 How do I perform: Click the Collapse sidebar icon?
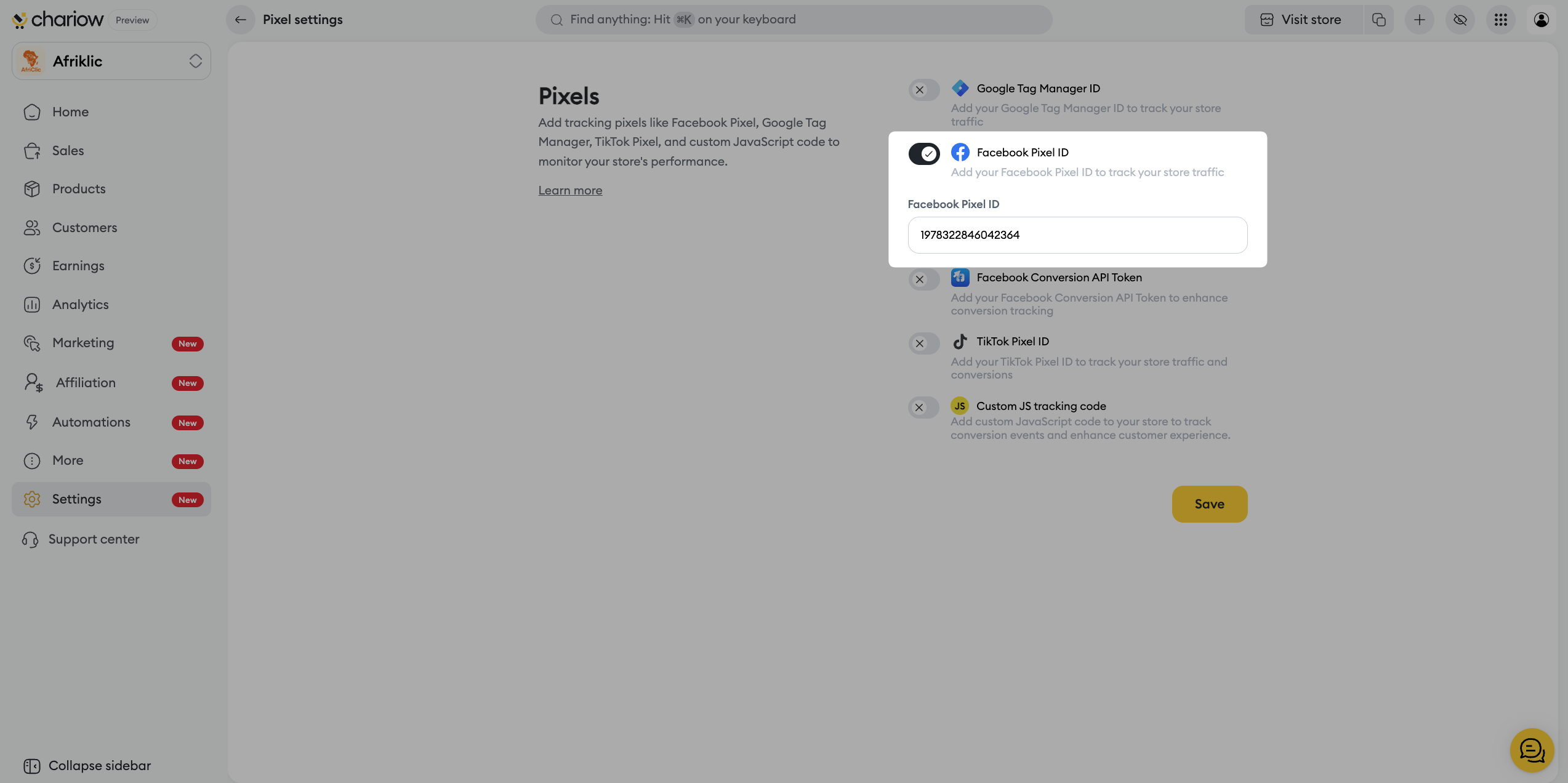32,766
